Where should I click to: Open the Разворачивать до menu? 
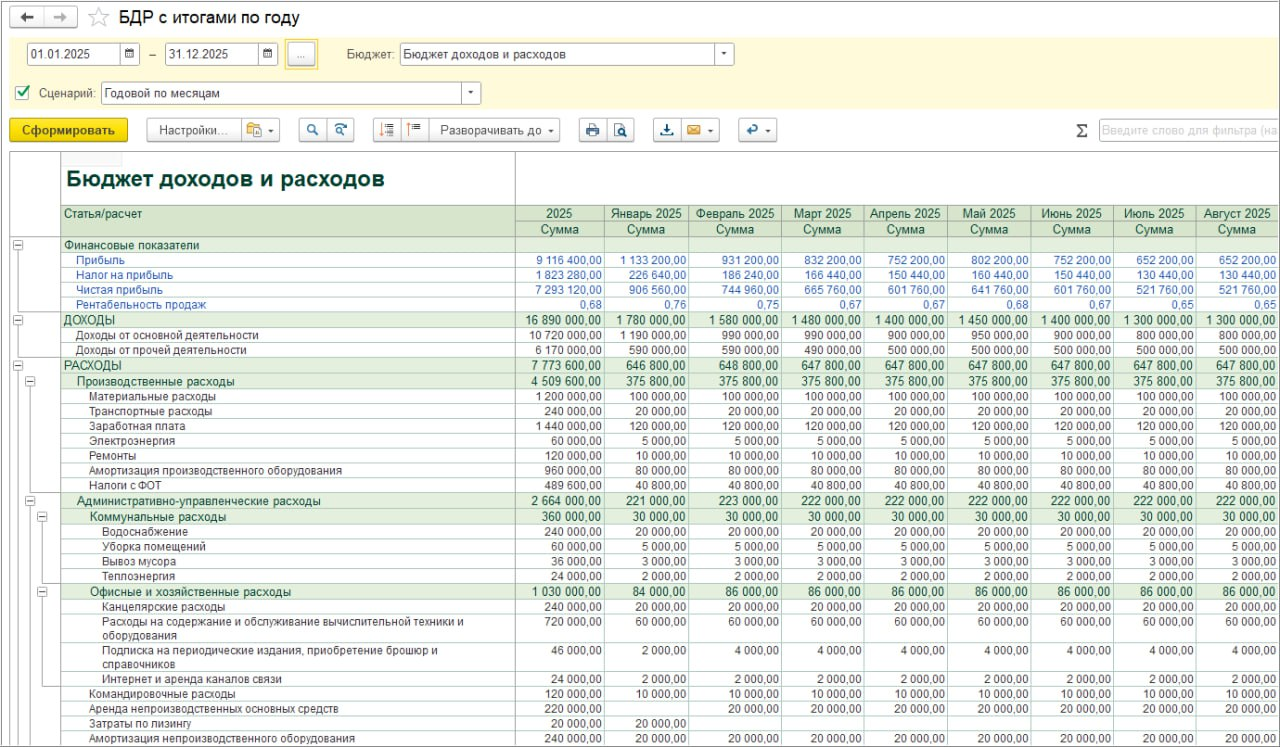(x=495, y=130)
